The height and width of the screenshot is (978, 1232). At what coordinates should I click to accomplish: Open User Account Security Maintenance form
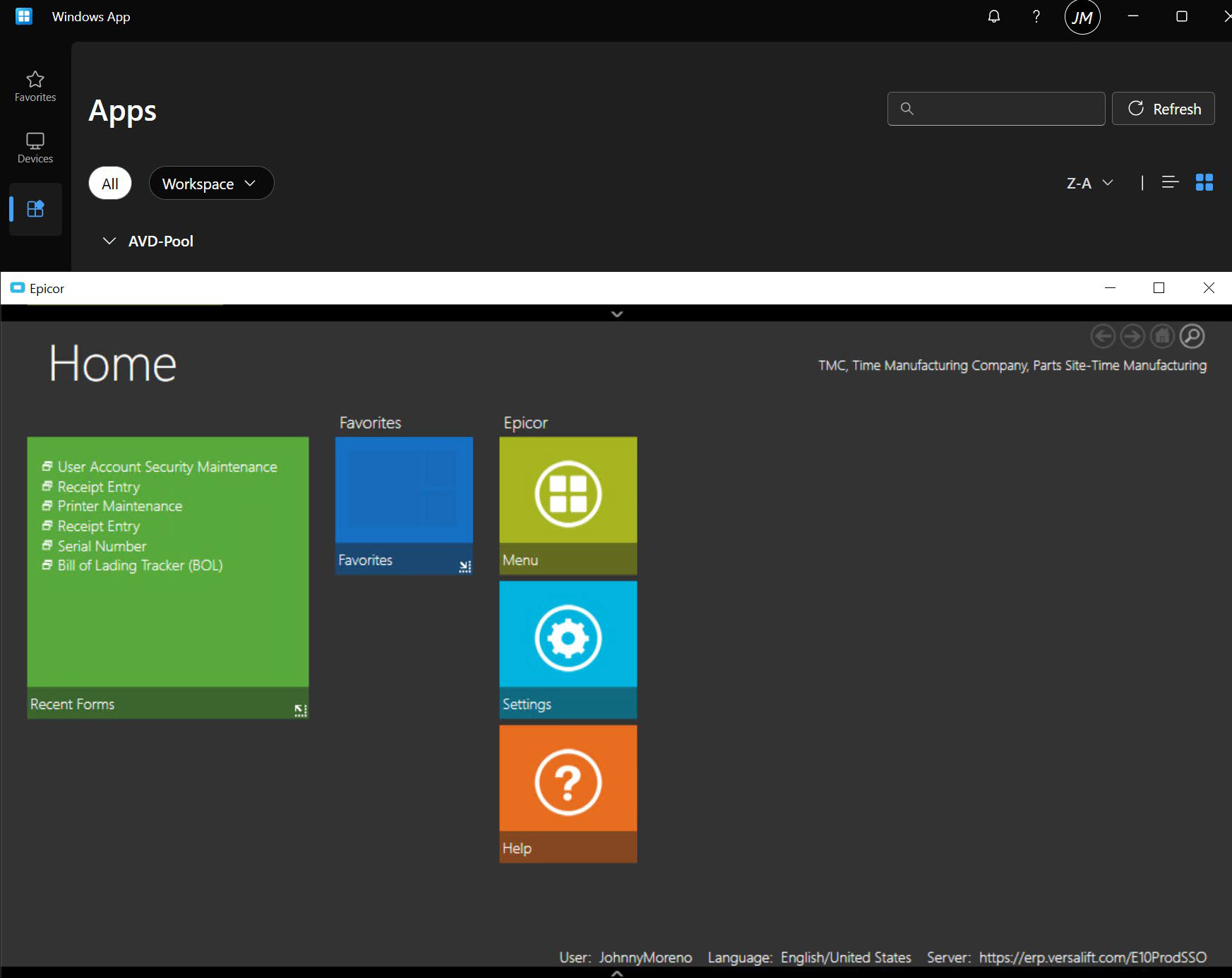click(x=167, y=467)
